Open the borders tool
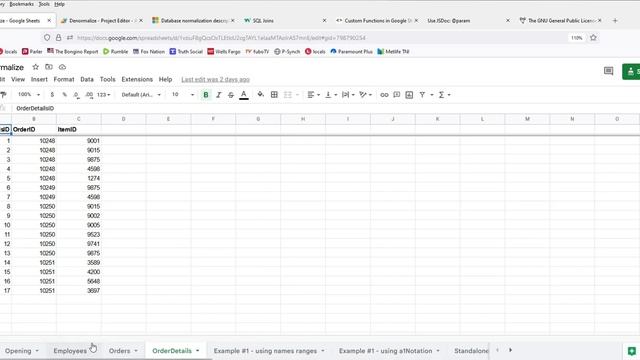This screenshot has width=640, height=360. 274,95
